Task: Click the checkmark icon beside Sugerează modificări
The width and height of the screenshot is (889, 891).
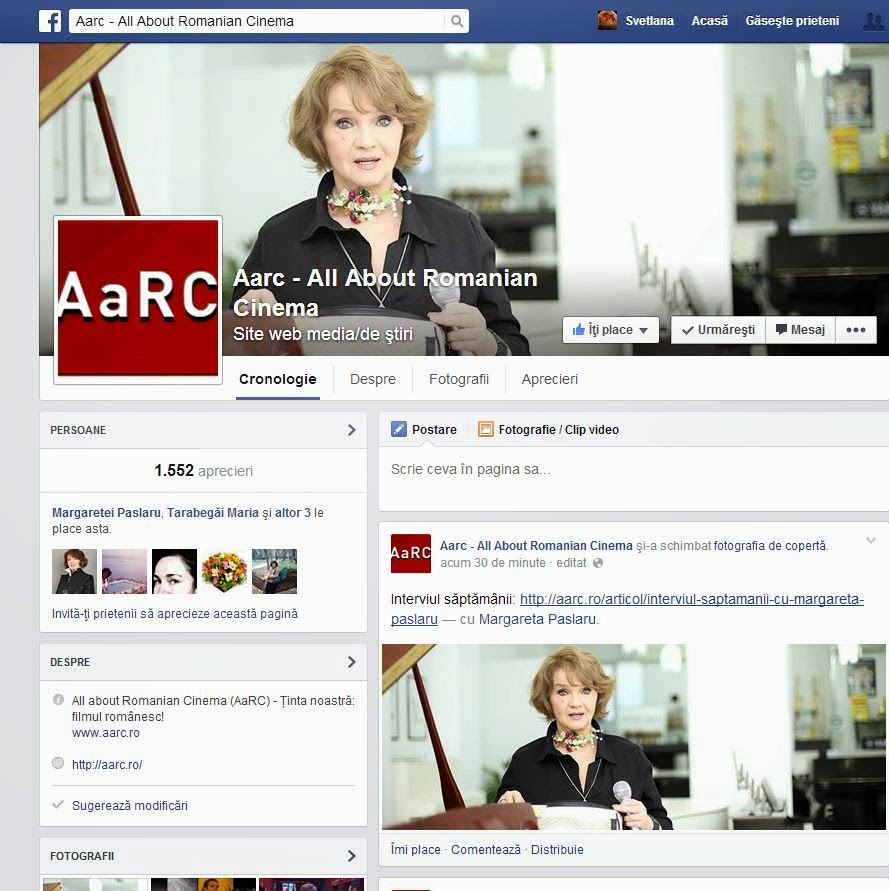Action: point(57,805)
